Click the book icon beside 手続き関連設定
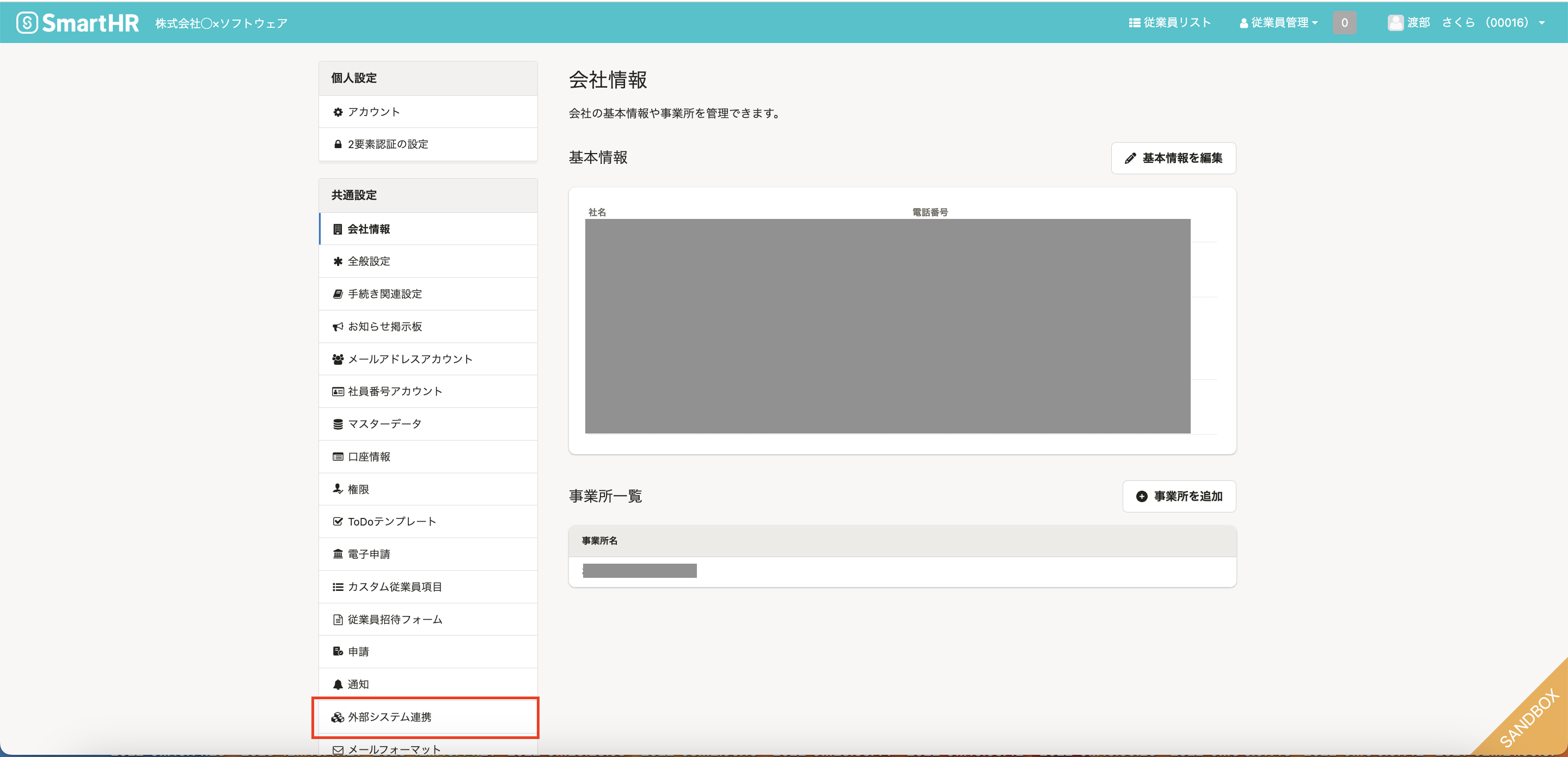The width and height of the screenshot is (1568, 757). (338, 294)
